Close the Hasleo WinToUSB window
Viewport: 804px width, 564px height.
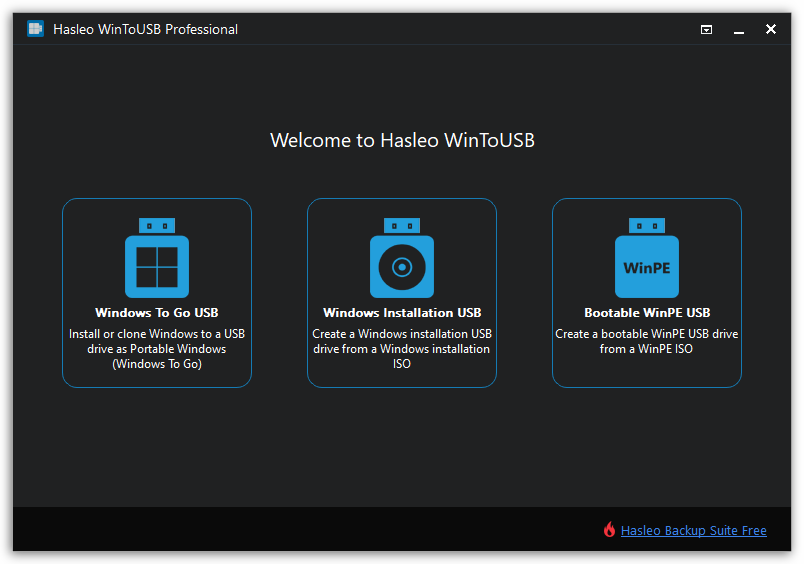[x=771, y=29]
